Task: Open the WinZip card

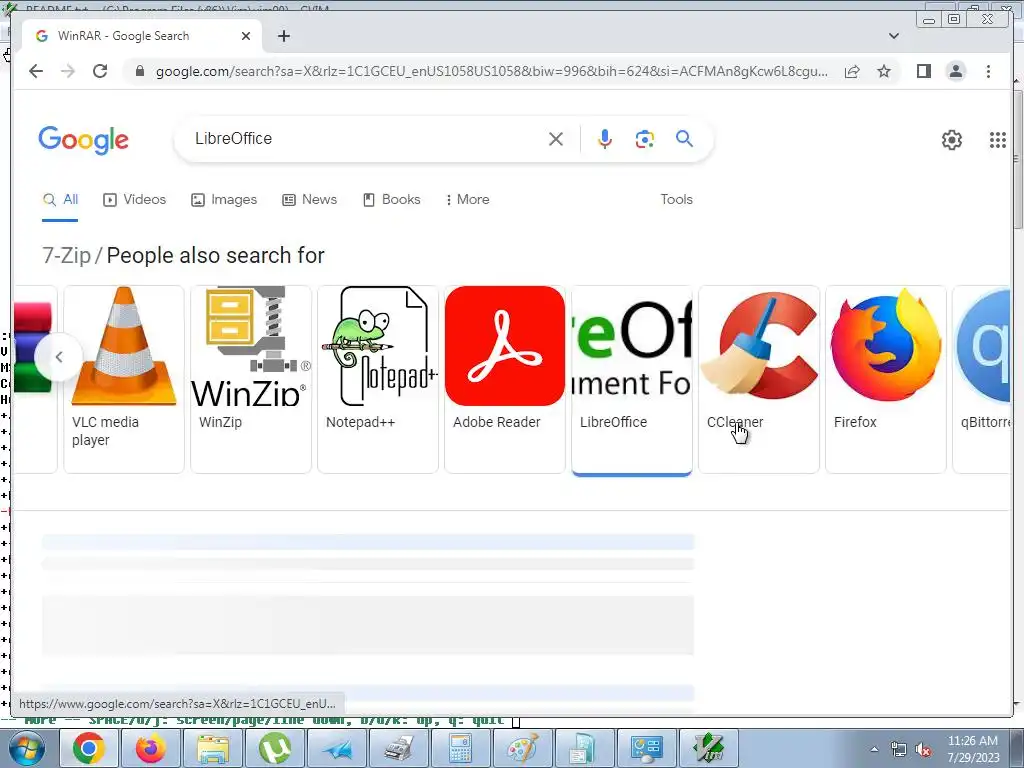Action: point(251,379)
